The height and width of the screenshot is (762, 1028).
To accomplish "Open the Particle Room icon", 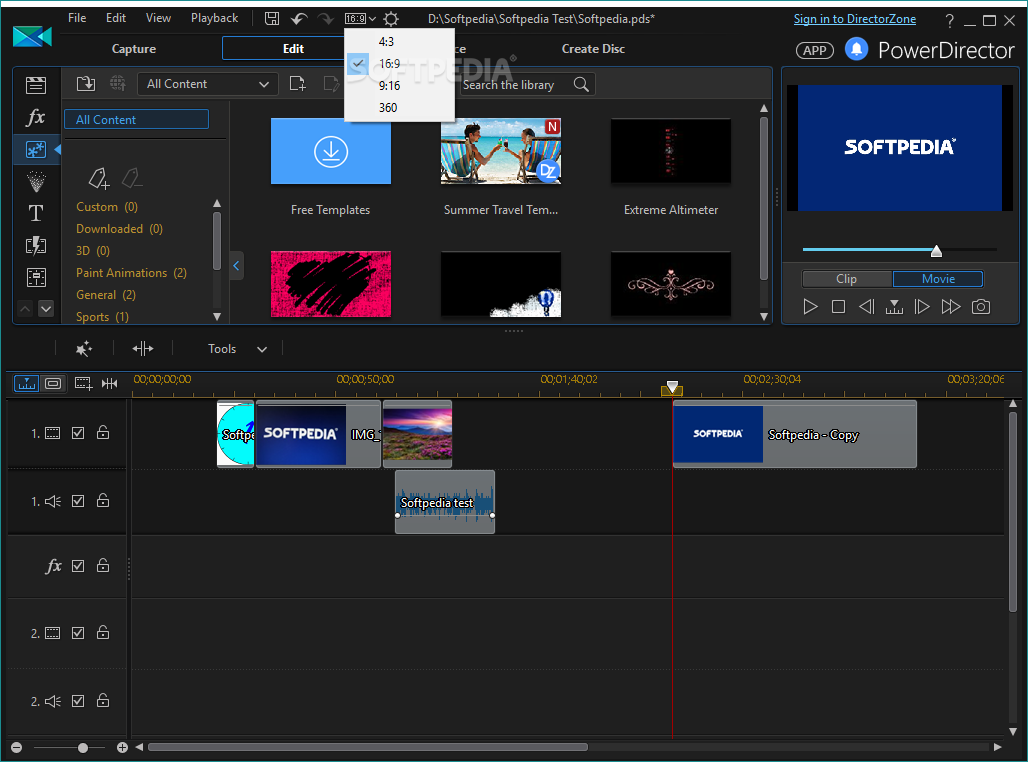I will 35,182.
